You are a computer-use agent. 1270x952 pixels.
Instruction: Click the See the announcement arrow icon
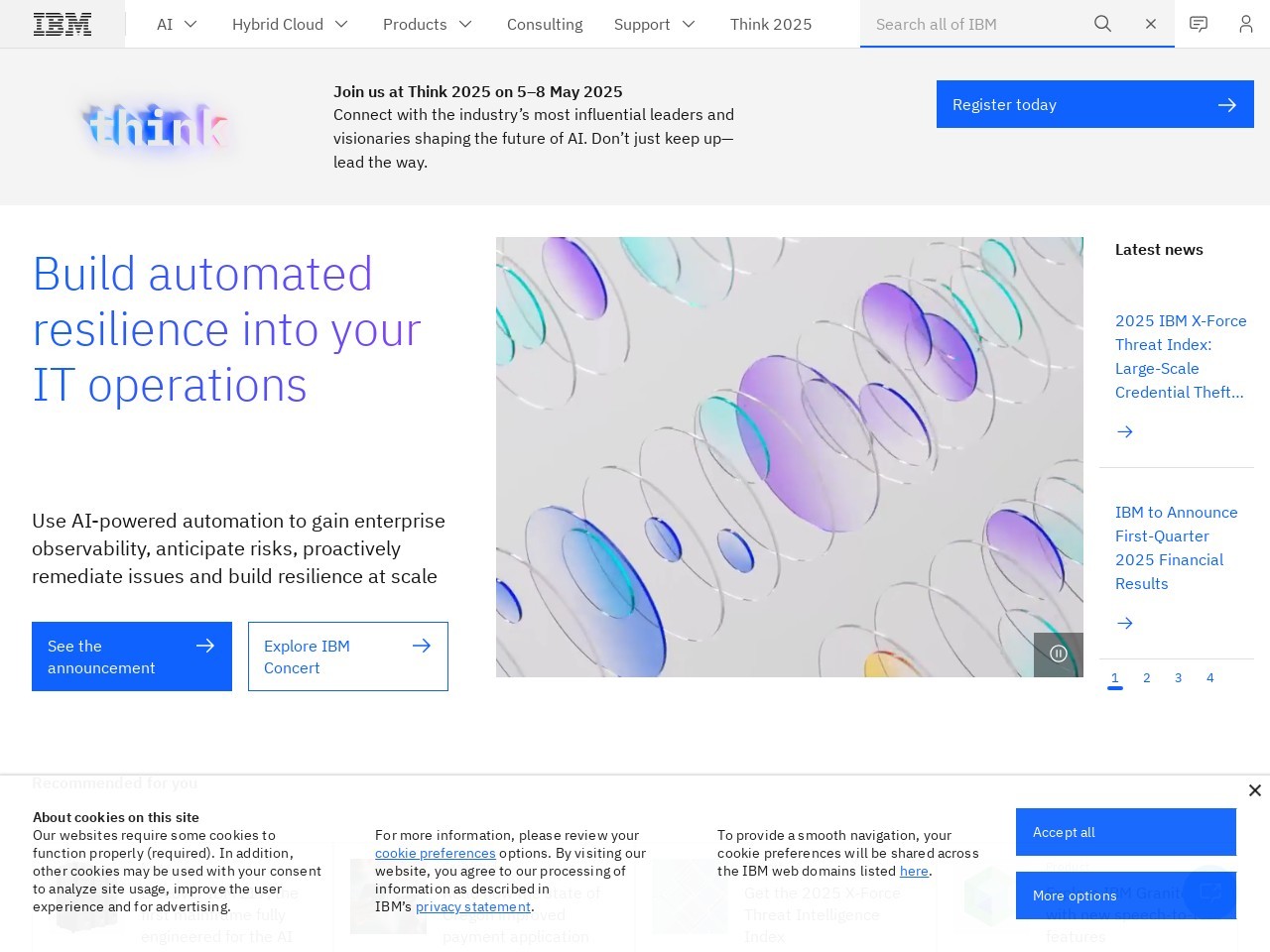tap(205, 646)
